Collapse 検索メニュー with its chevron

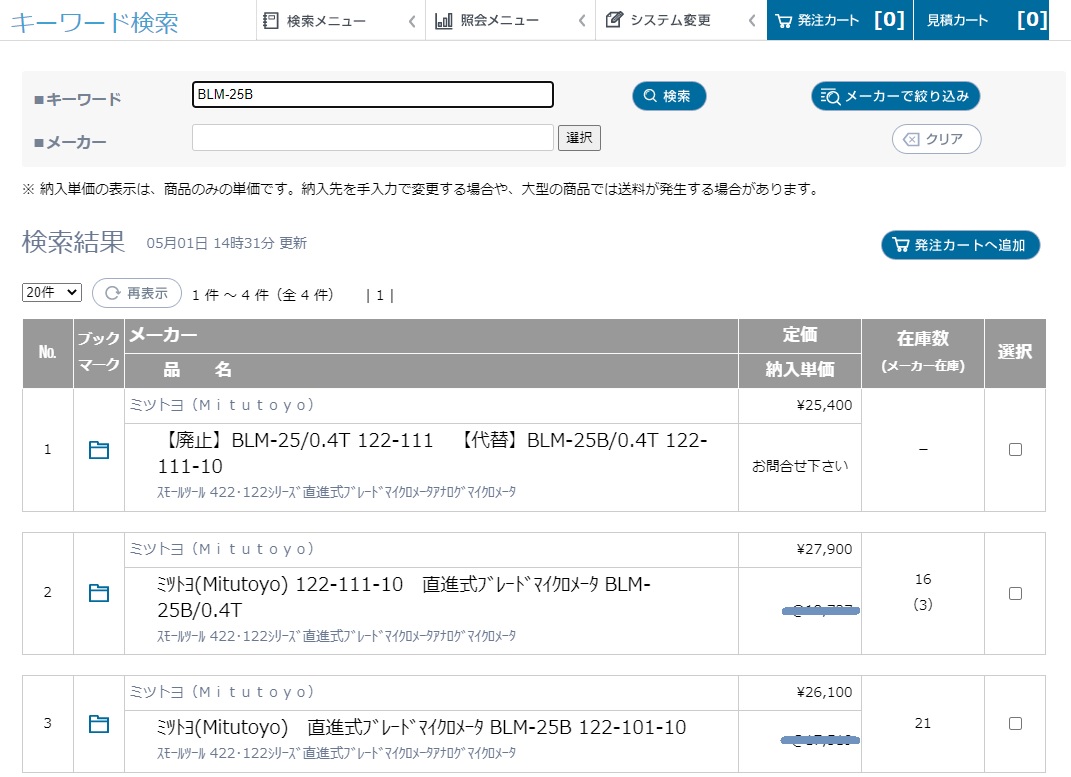pos(412,21)
